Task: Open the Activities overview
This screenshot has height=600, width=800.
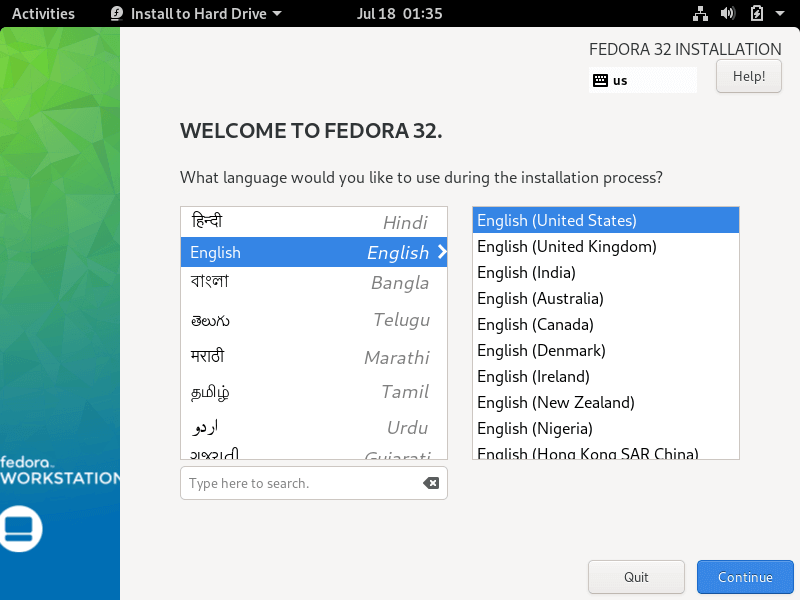Action: [x=43, y=13]
